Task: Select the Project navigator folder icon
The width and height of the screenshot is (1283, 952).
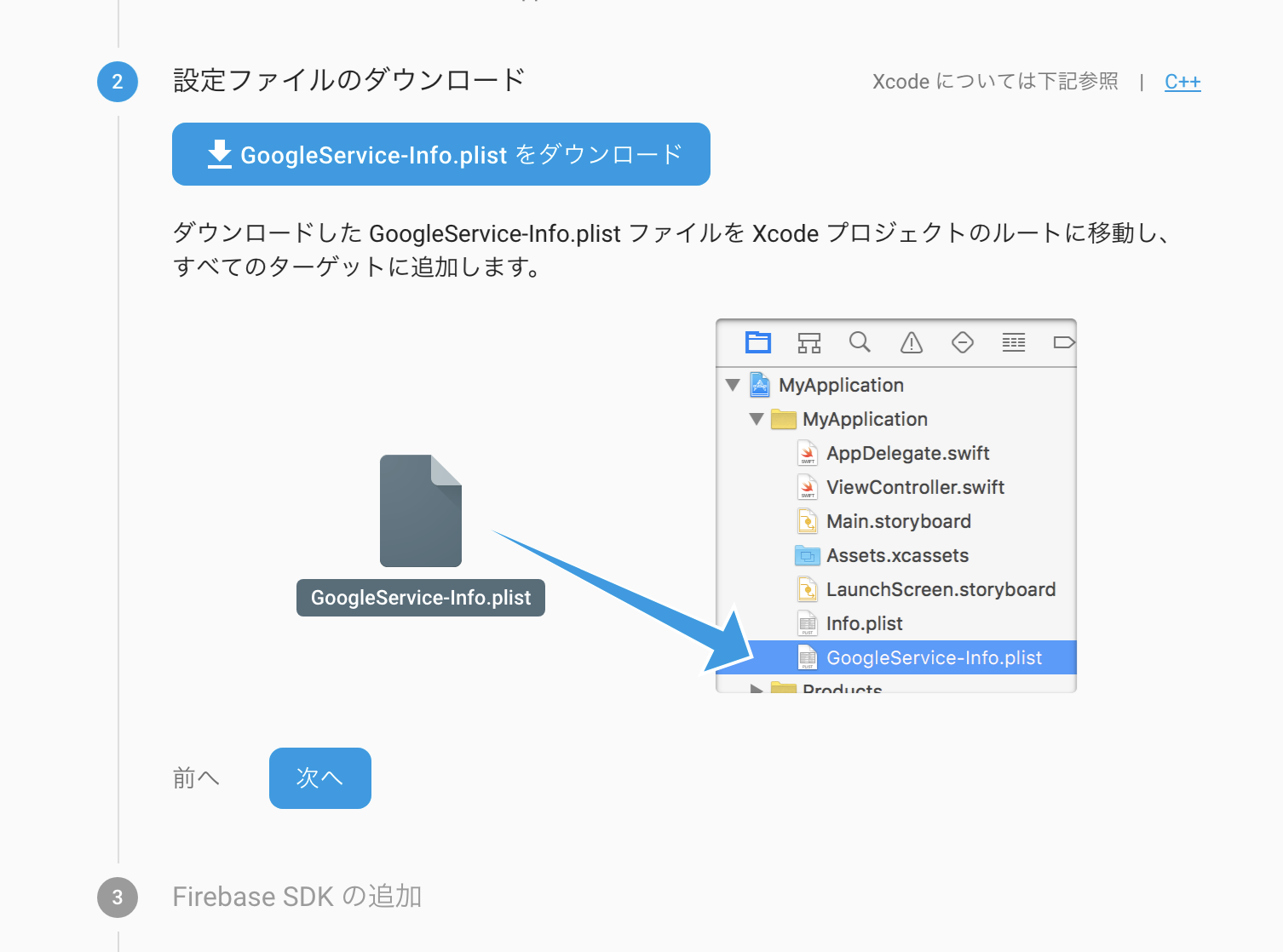Action: pos(757,342)
